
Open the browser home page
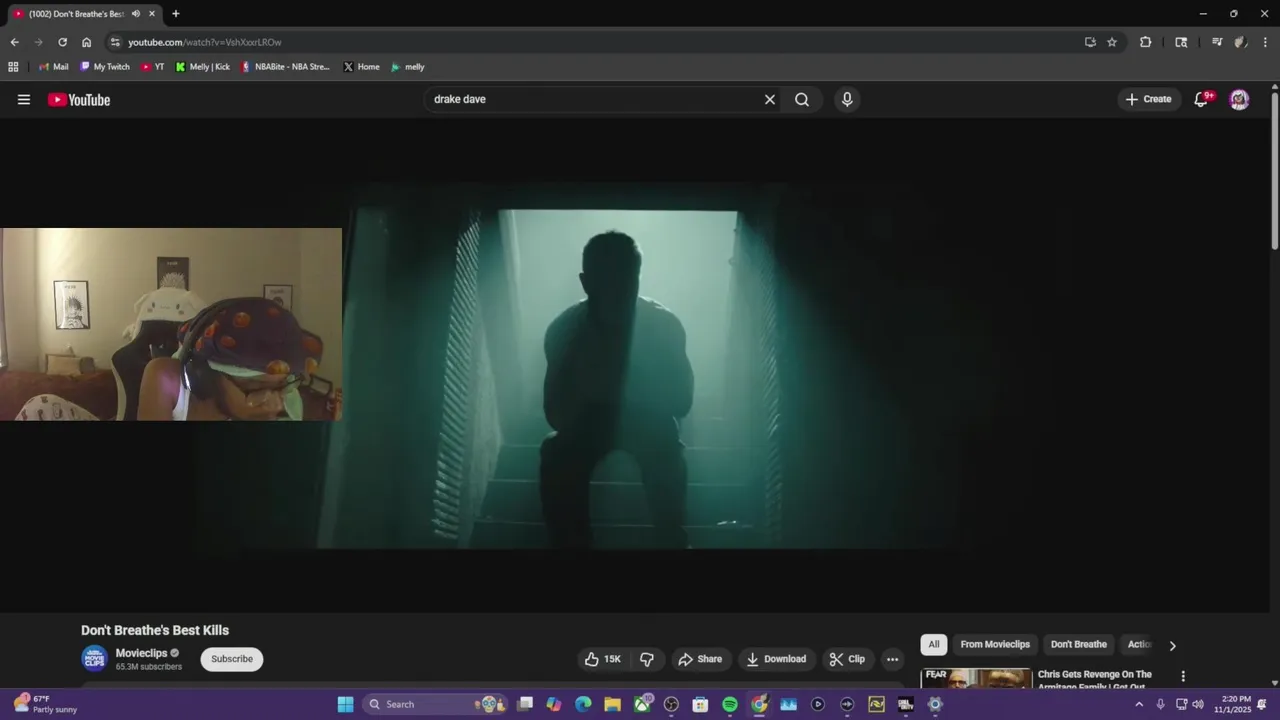pyautogui.click(x=86, y=42)
